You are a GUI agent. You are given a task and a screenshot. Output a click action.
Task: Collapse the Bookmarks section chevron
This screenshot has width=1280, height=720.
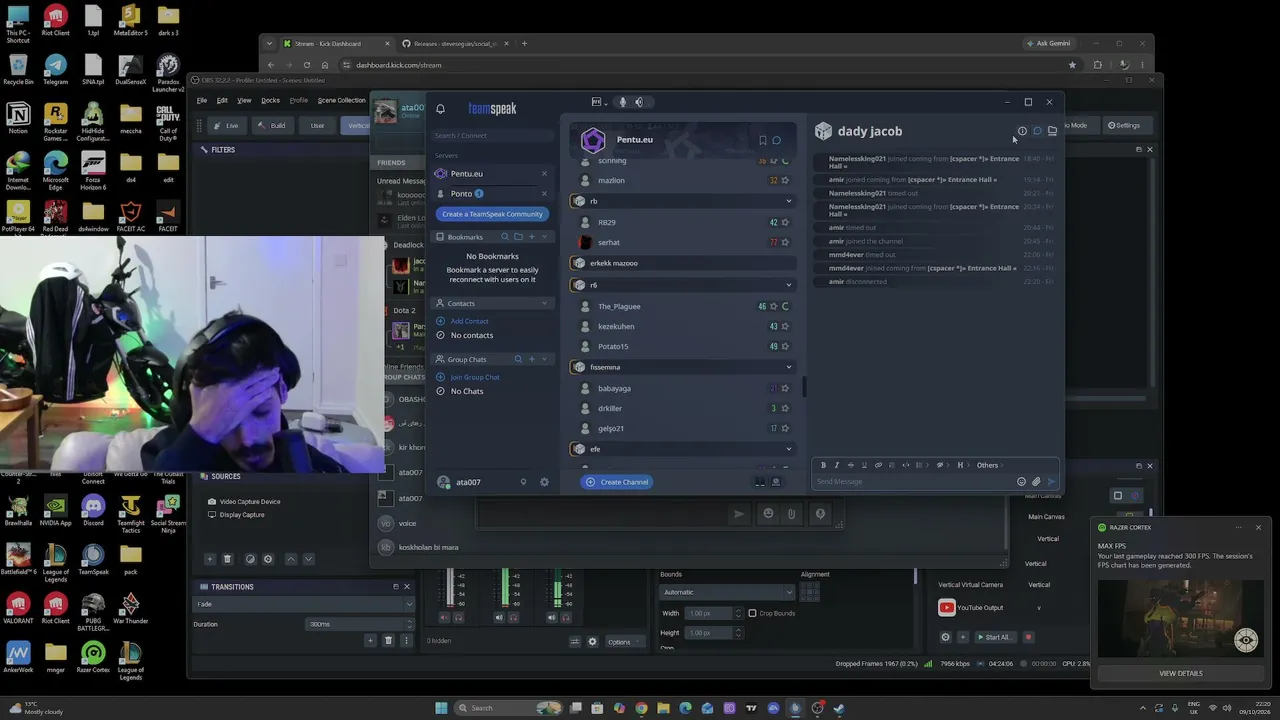click(x=545, y=237)
